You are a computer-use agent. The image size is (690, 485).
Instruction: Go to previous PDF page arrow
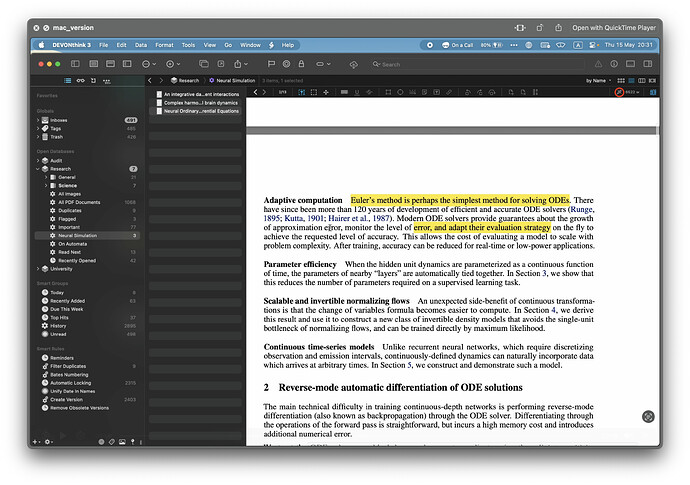(255, 92)
